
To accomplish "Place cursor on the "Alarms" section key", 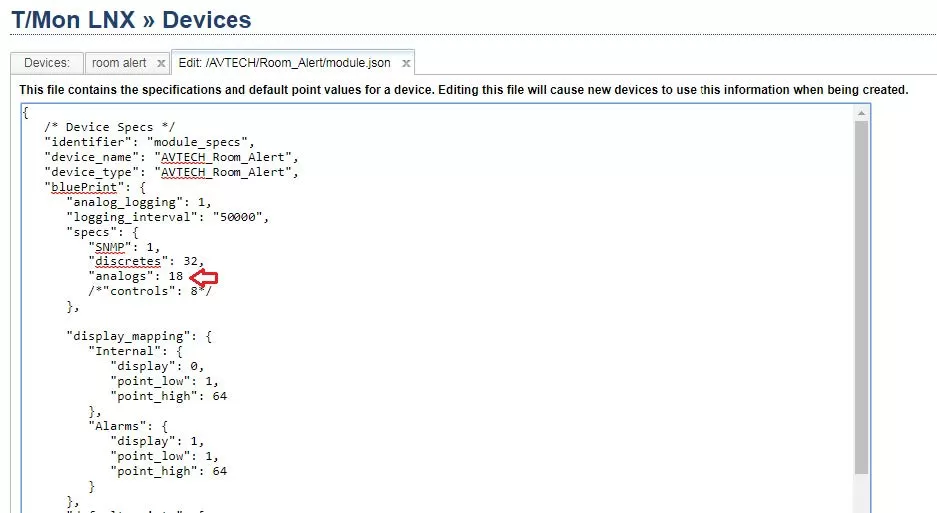I will (119, 425).
